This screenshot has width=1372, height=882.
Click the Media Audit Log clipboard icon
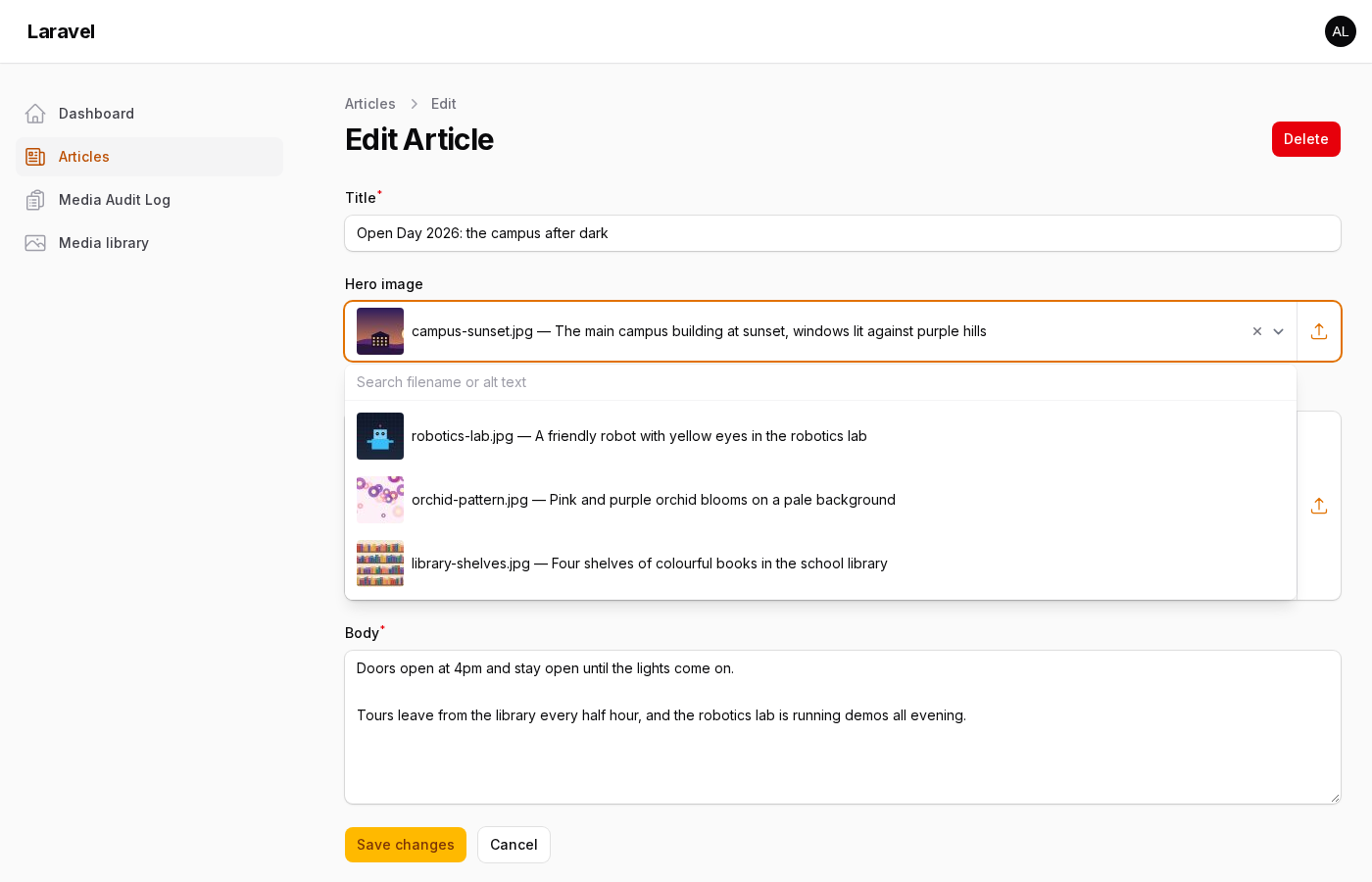click(x=35, y=200)
